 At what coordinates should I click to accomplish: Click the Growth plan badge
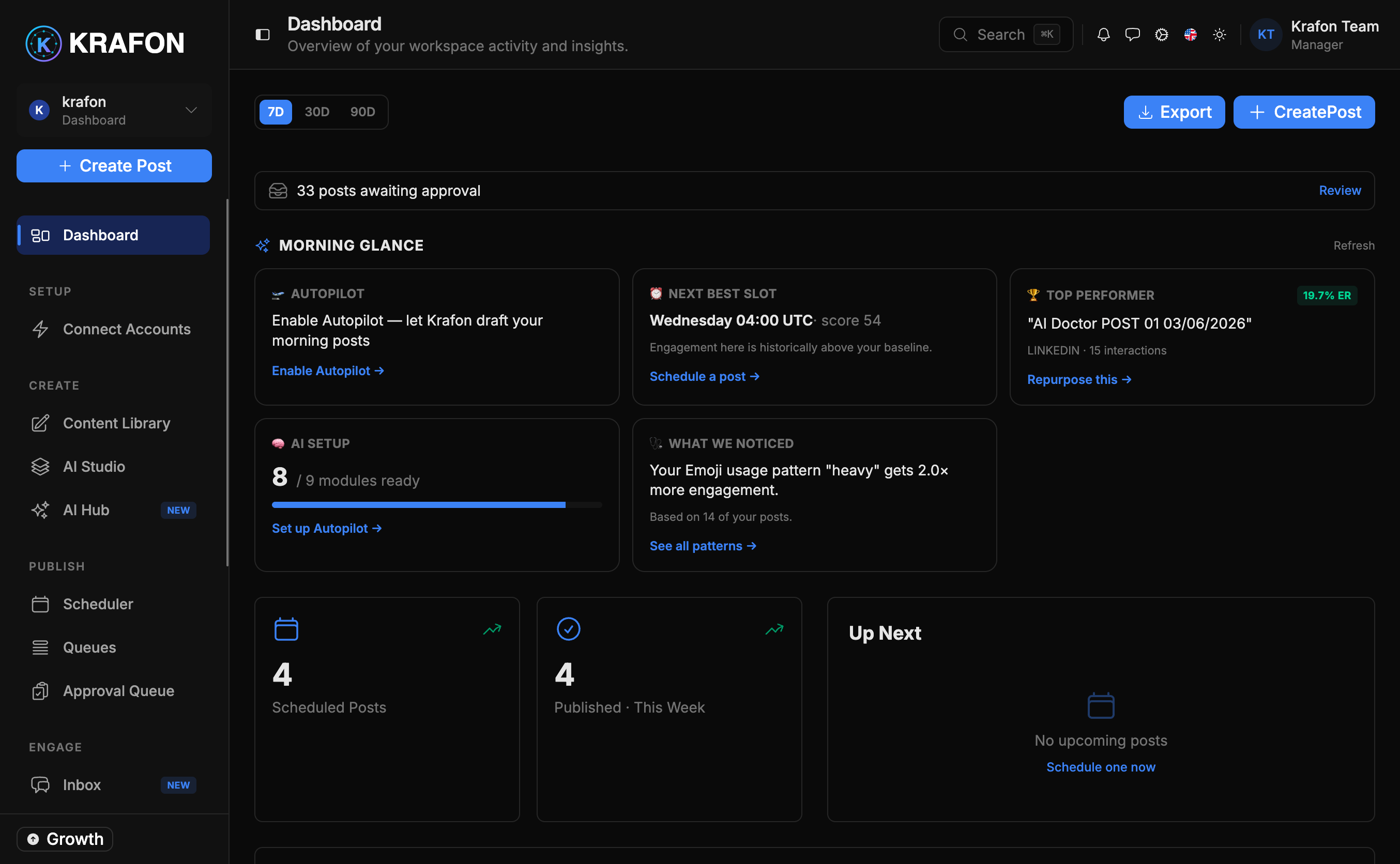tap(65, 839)
